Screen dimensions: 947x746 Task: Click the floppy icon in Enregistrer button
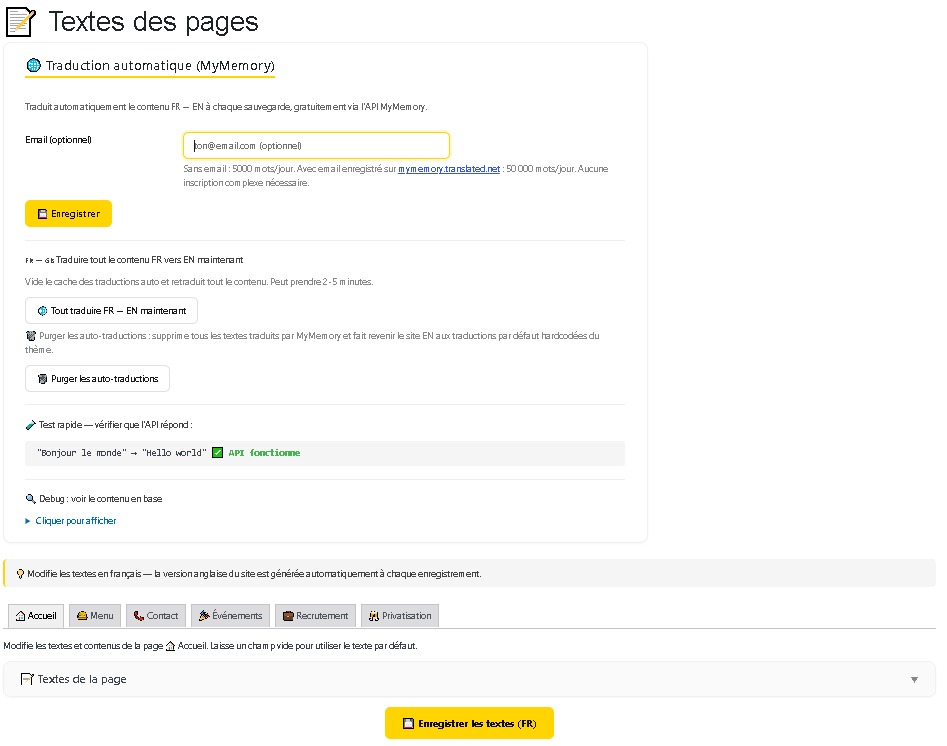click(x=42, y=214)
